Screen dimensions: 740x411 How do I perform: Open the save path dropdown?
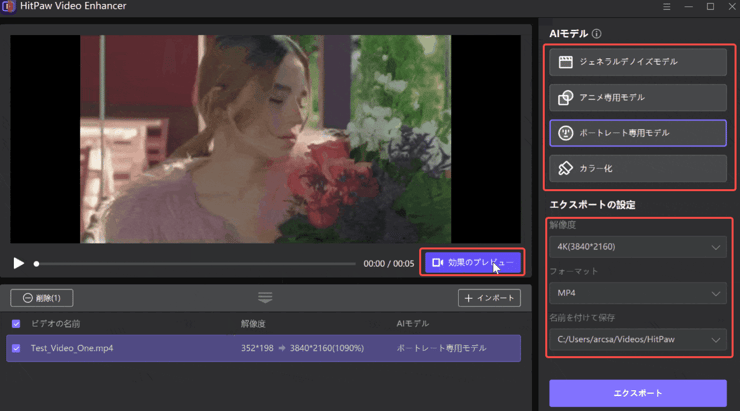click(637, 340)
